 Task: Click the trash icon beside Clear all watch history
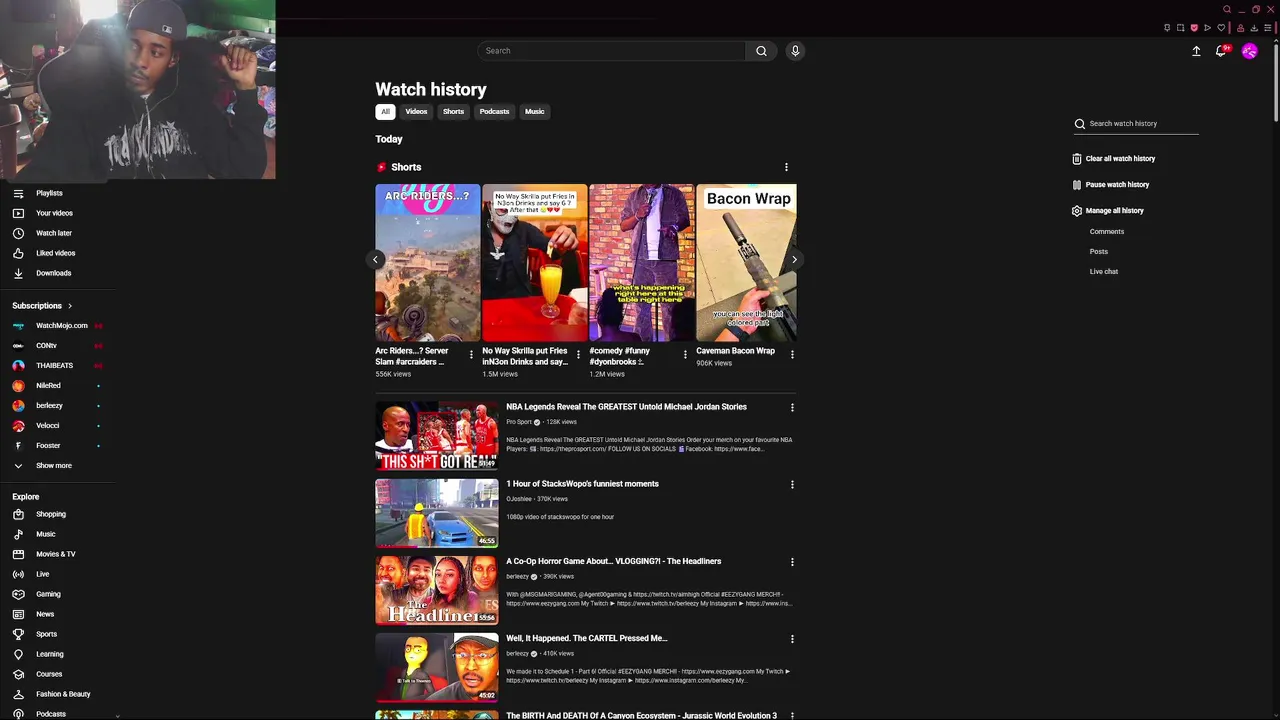[x=1077, y=159]
